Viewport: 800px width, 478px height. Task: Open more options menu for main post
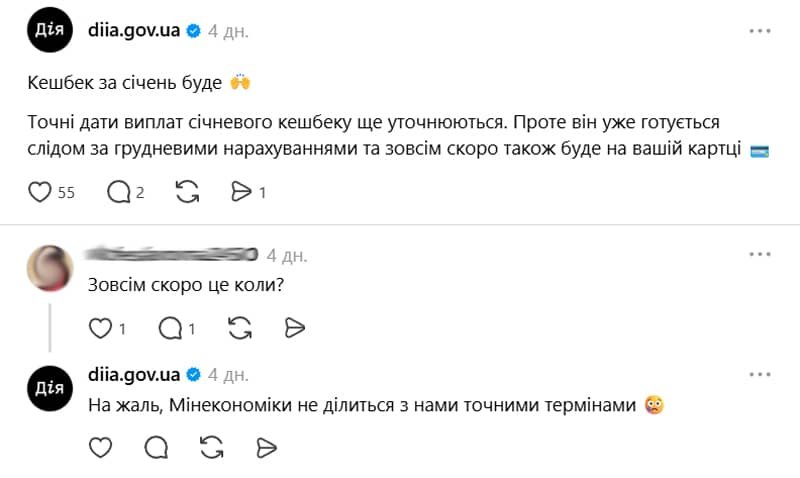click(x=760, y=31)
